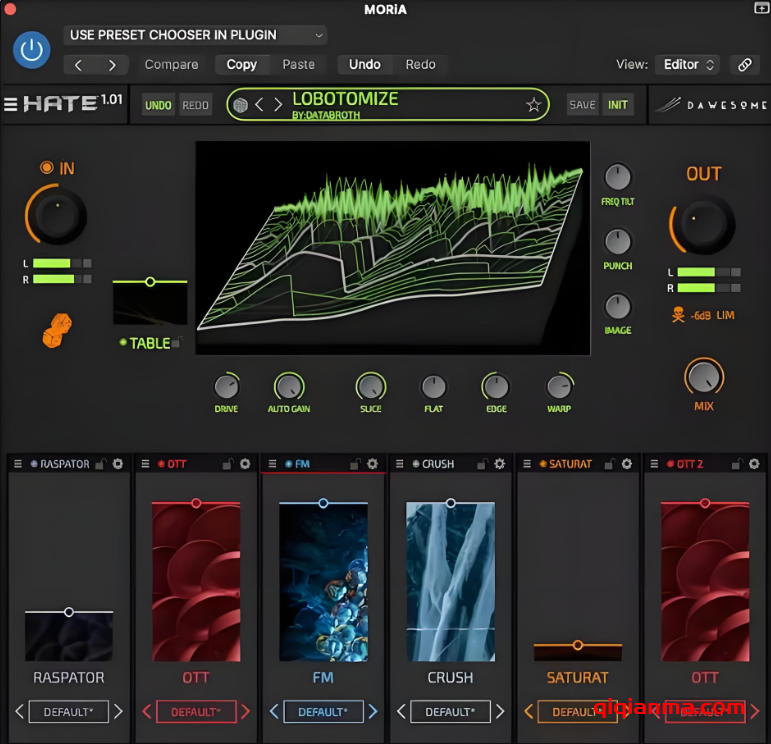Open the preset chooser dropdown
This screenshot has width=771, height=744.
pyautogui.click(x=195, y=35)
